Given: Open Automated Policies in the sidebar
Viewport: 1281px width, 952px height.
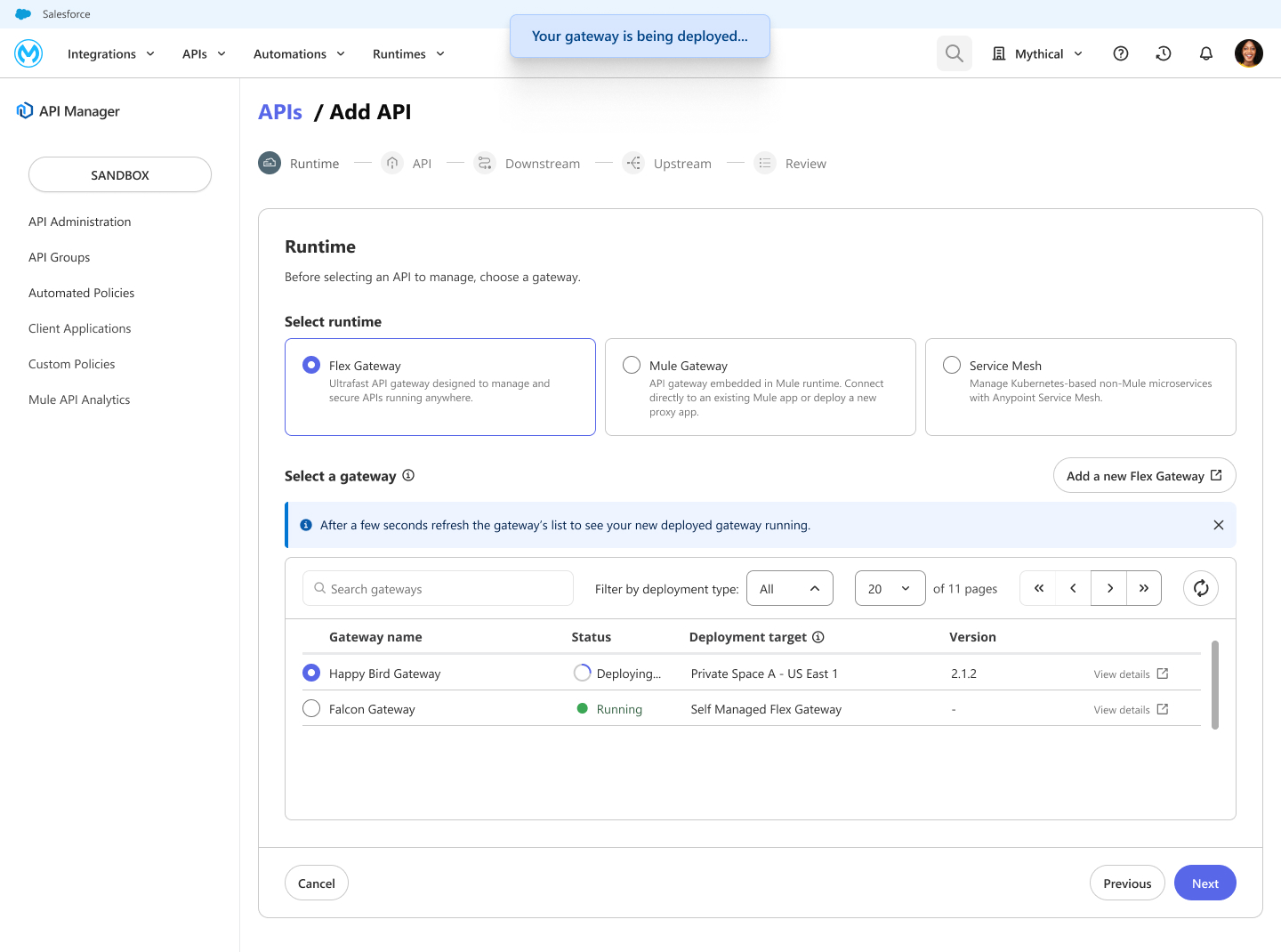Looking at the screenshot, I should (x=82, y=293).
